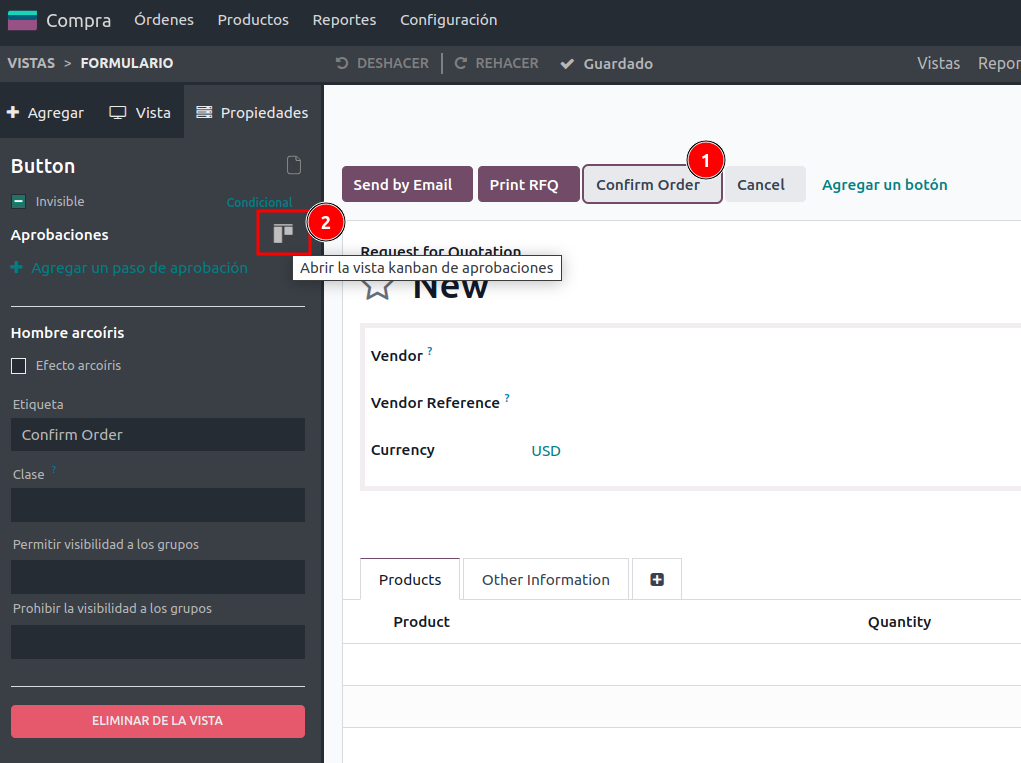Click the Vendor Reference field label

click(435, 403)
